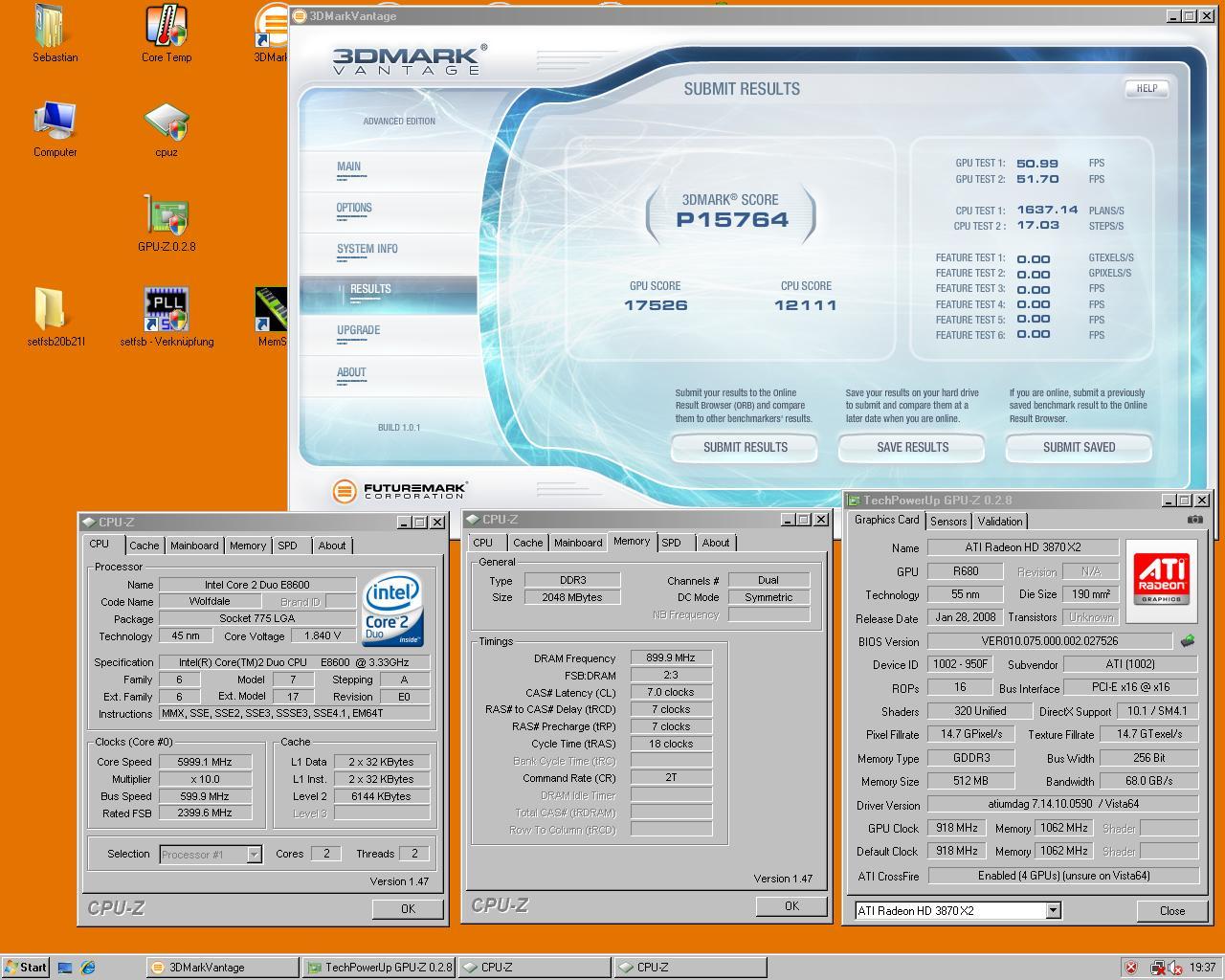Click the 3DMark score P15764
Viewport: 1225px width, 980px height.
732,219
